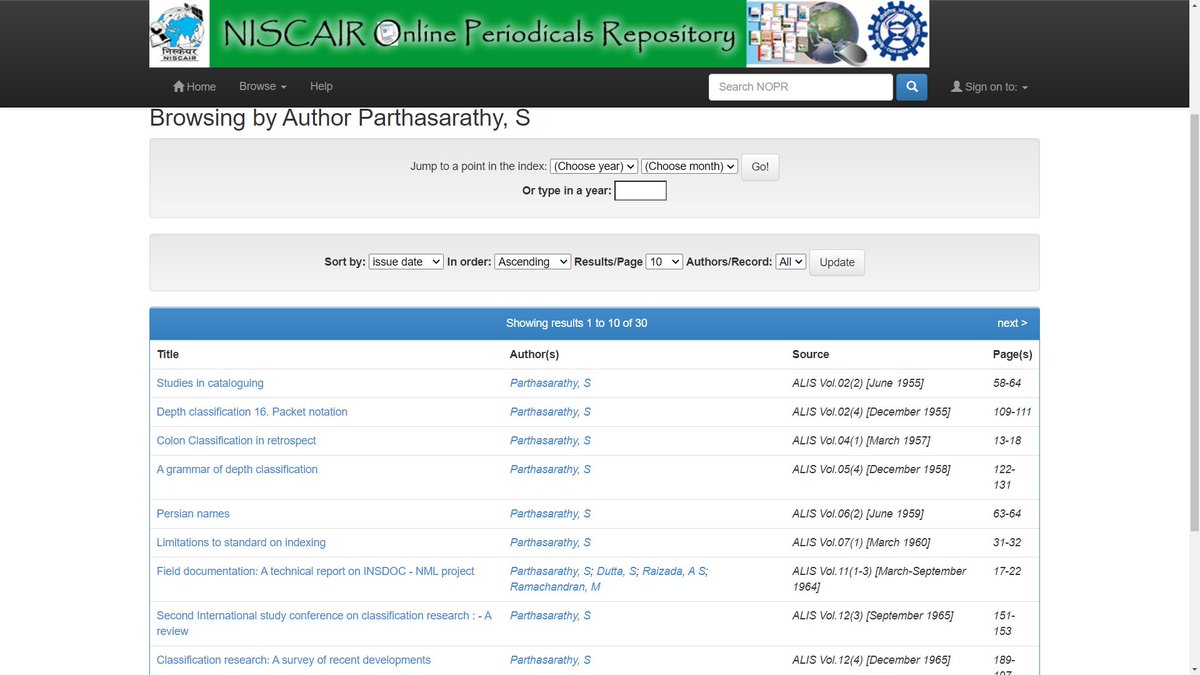1200x675 pixels.
Task: Click the CSIR emblem at banner right
Action: (896, 34)
